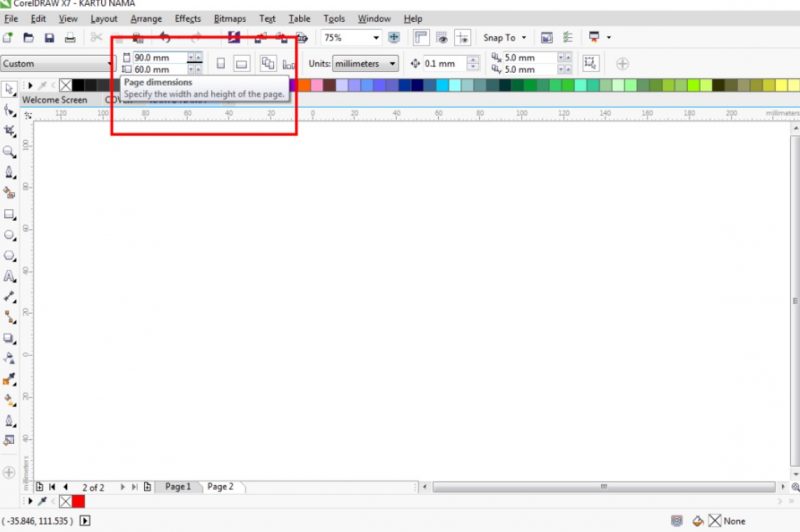Screen dimensions: 800x532
Task: Select the Rectangle tool
Action: (x=9, y=214)
